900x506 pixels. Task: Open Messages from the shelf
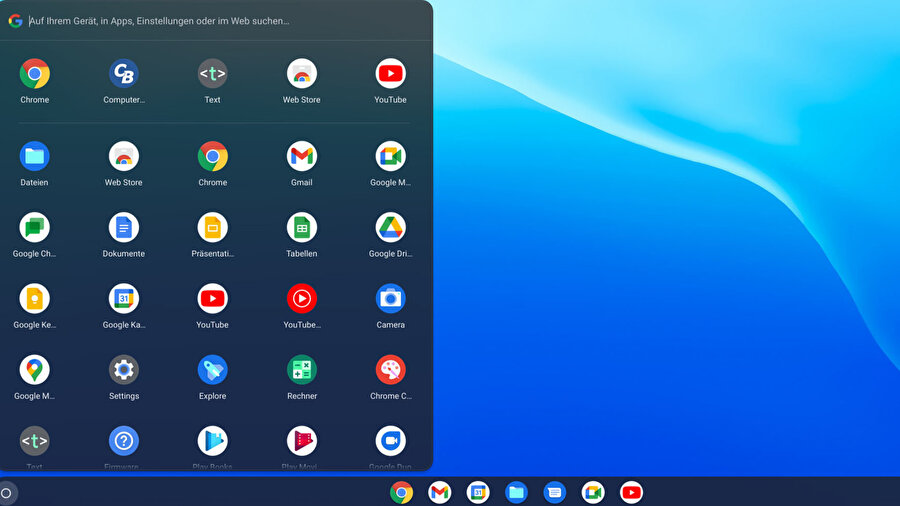[554, 492]
